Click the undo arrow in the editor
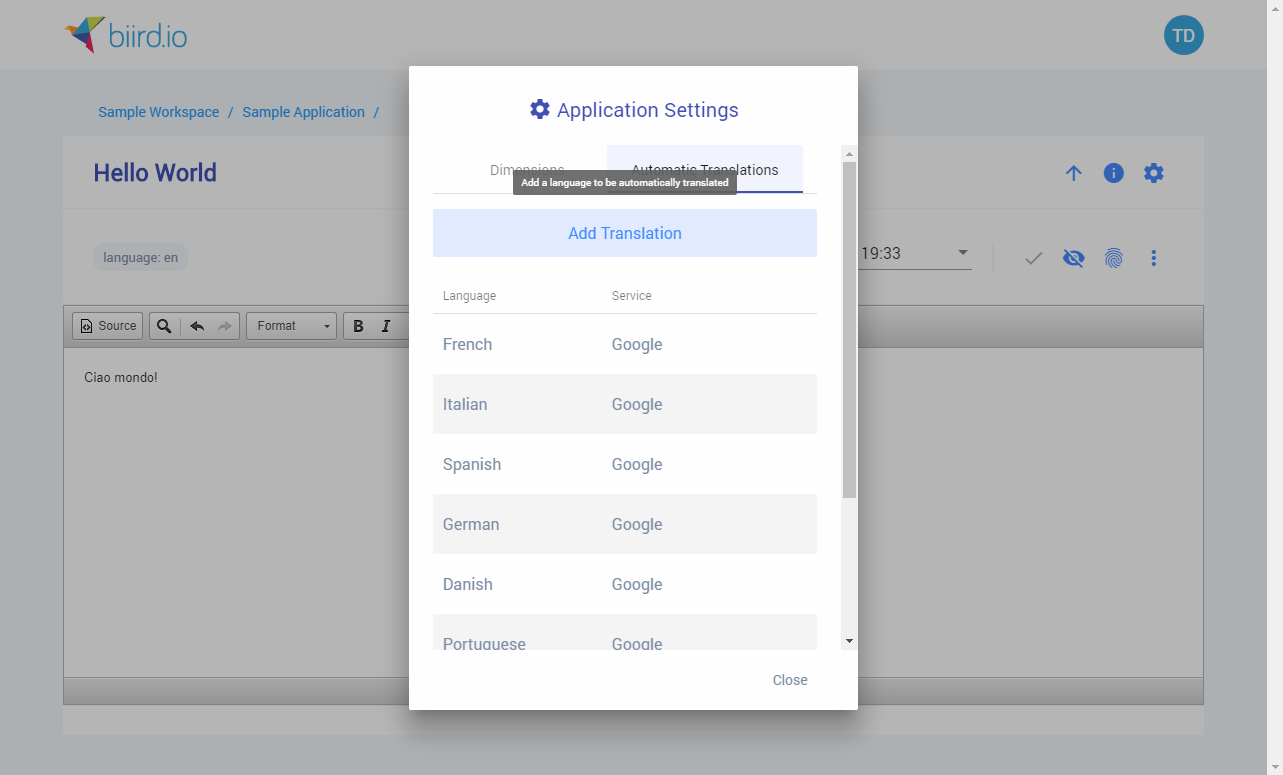This screenshot has height=775, width=1283. (197, 326)
